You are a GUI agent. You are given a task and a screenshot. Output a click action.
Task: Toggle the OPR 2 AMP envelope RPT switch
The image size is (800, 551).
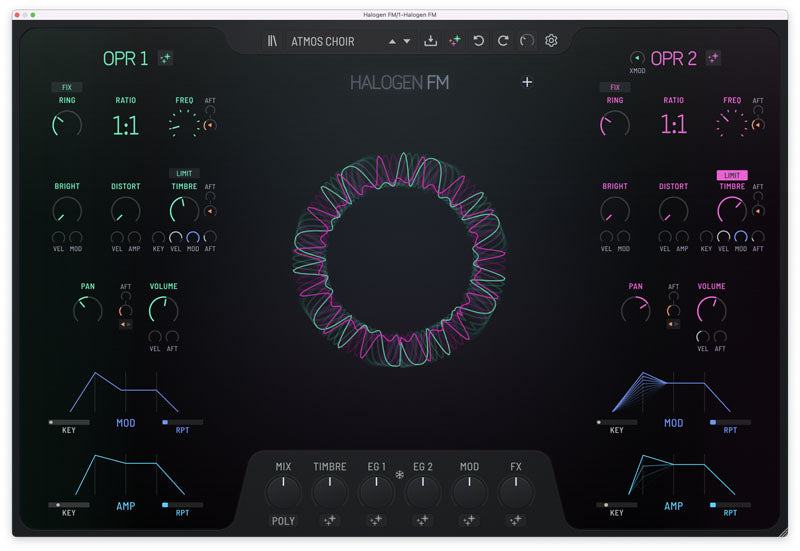tap(730, 505)
